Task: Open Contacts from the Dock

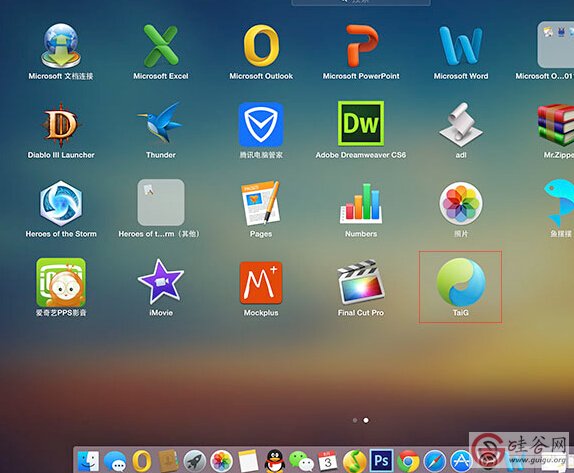Action: pyautogui.click(x=168, y=461)
